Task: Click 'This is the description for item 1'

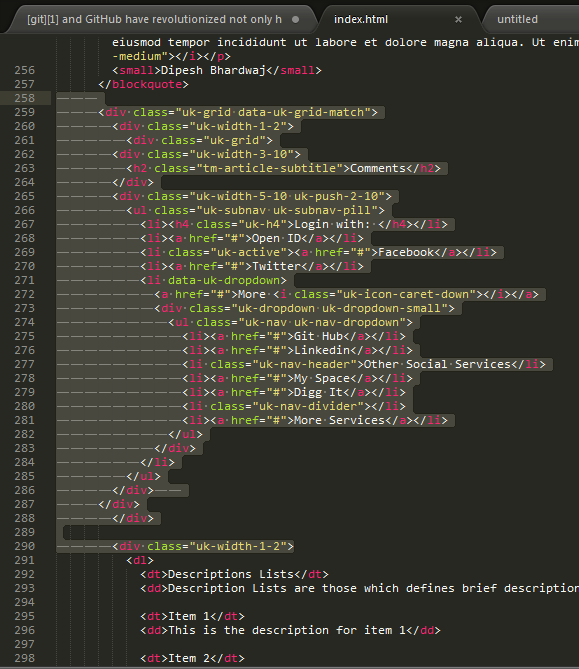Action: point(287,630)
